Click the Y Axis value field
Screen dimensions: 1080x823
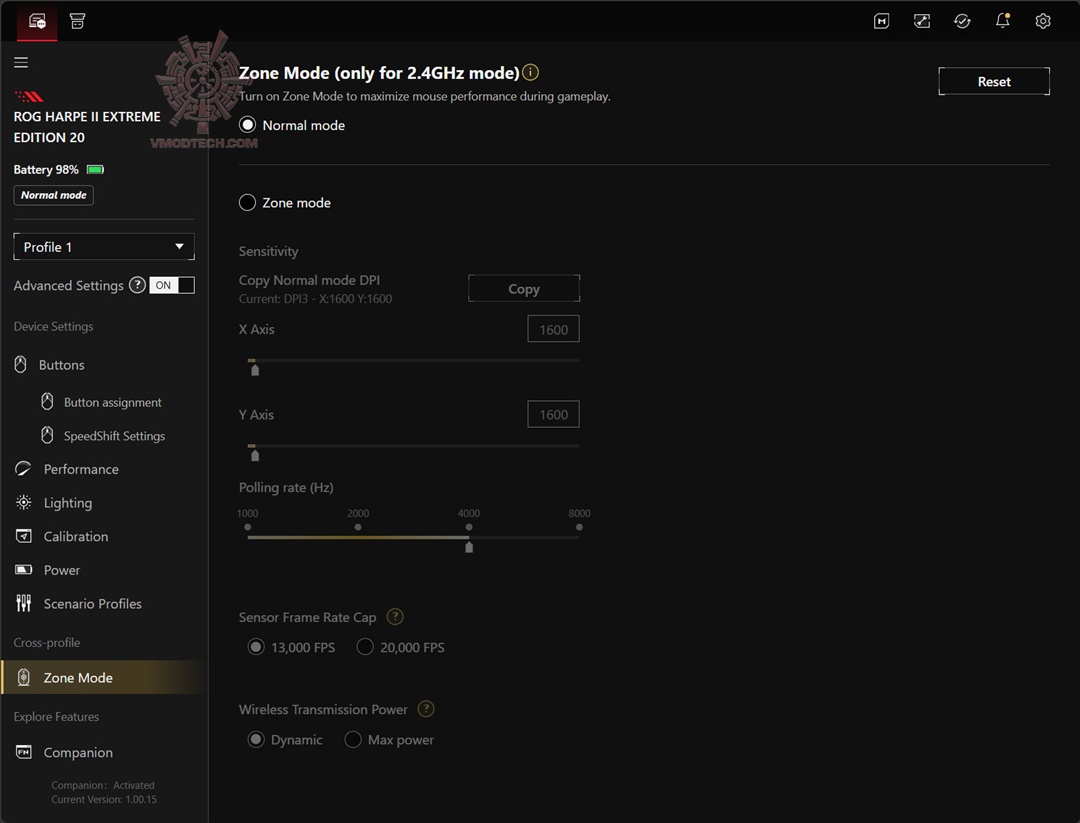click(x=553, y=415)
